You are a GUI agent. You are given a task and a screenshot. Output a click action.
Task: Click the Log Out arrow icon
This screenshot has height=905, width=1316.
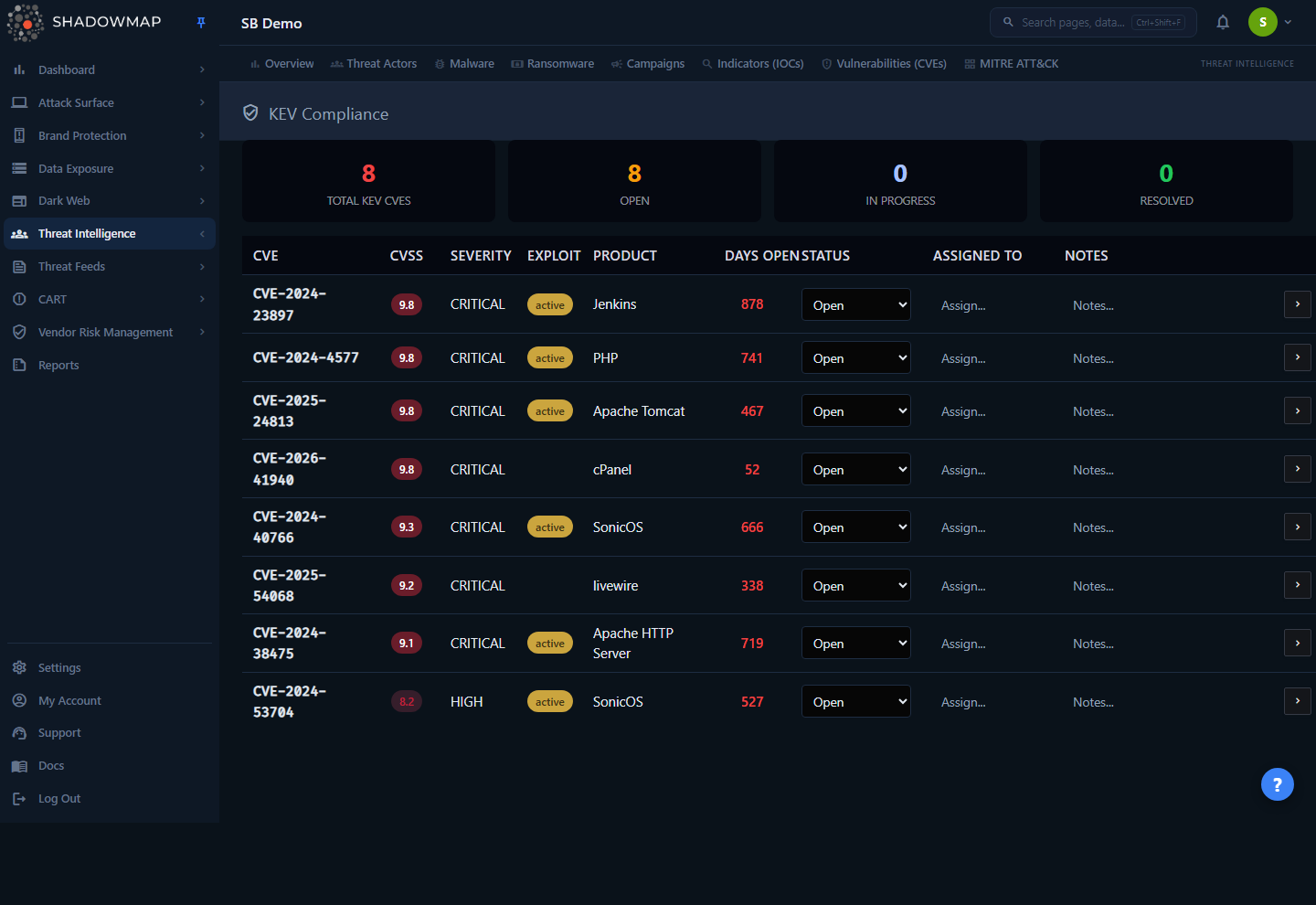click(x=19, y=799)
